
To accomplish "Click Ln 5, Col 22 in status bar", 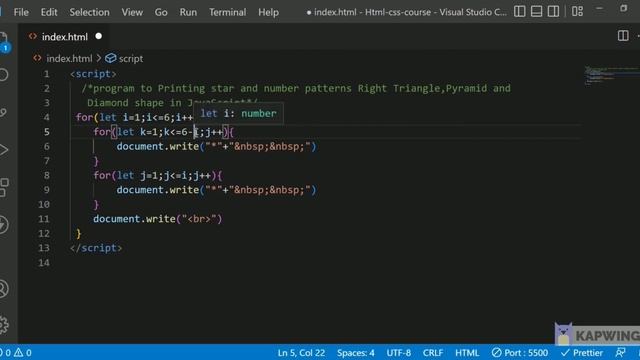I will (x=301, y=353).
